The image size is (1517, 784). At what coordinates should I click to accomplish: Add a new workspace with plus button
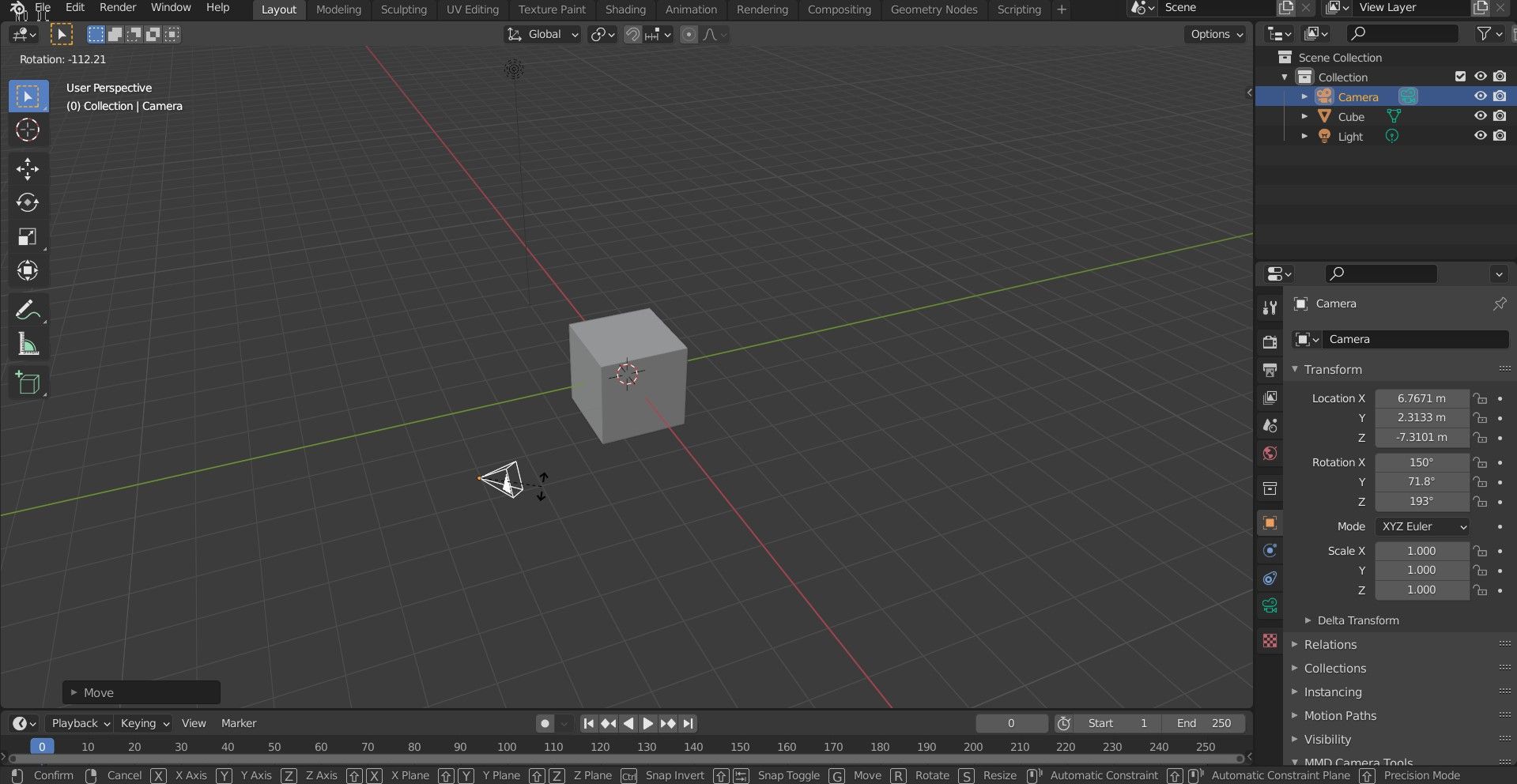pyautogui.click(x=1062, y=9)
